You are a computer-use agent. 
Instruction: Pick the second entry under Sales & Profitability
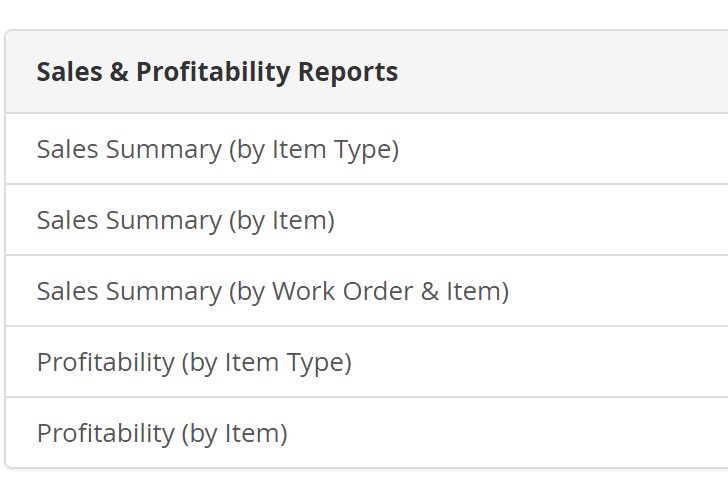point(367,220)
